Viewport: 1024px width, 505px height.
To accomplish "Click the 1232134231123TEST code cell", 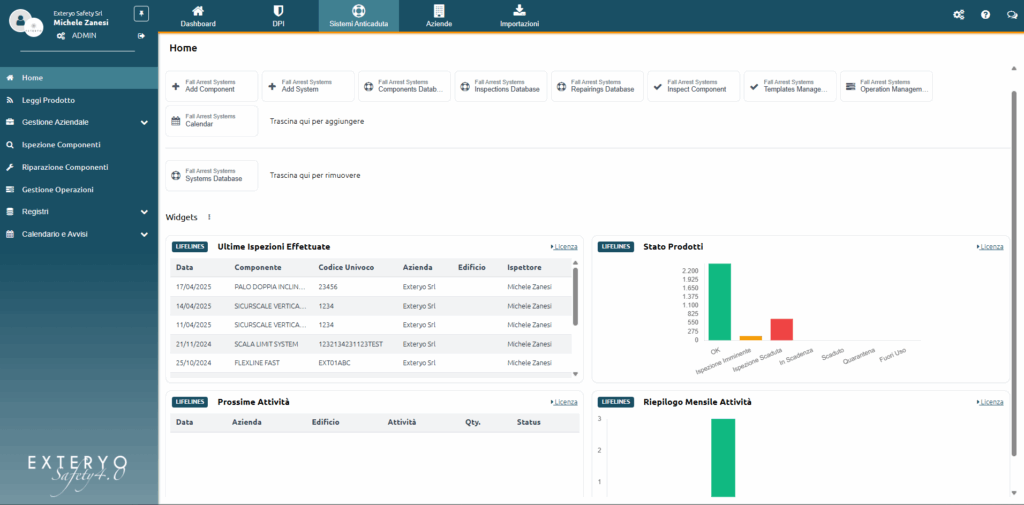I will point(350,344).
